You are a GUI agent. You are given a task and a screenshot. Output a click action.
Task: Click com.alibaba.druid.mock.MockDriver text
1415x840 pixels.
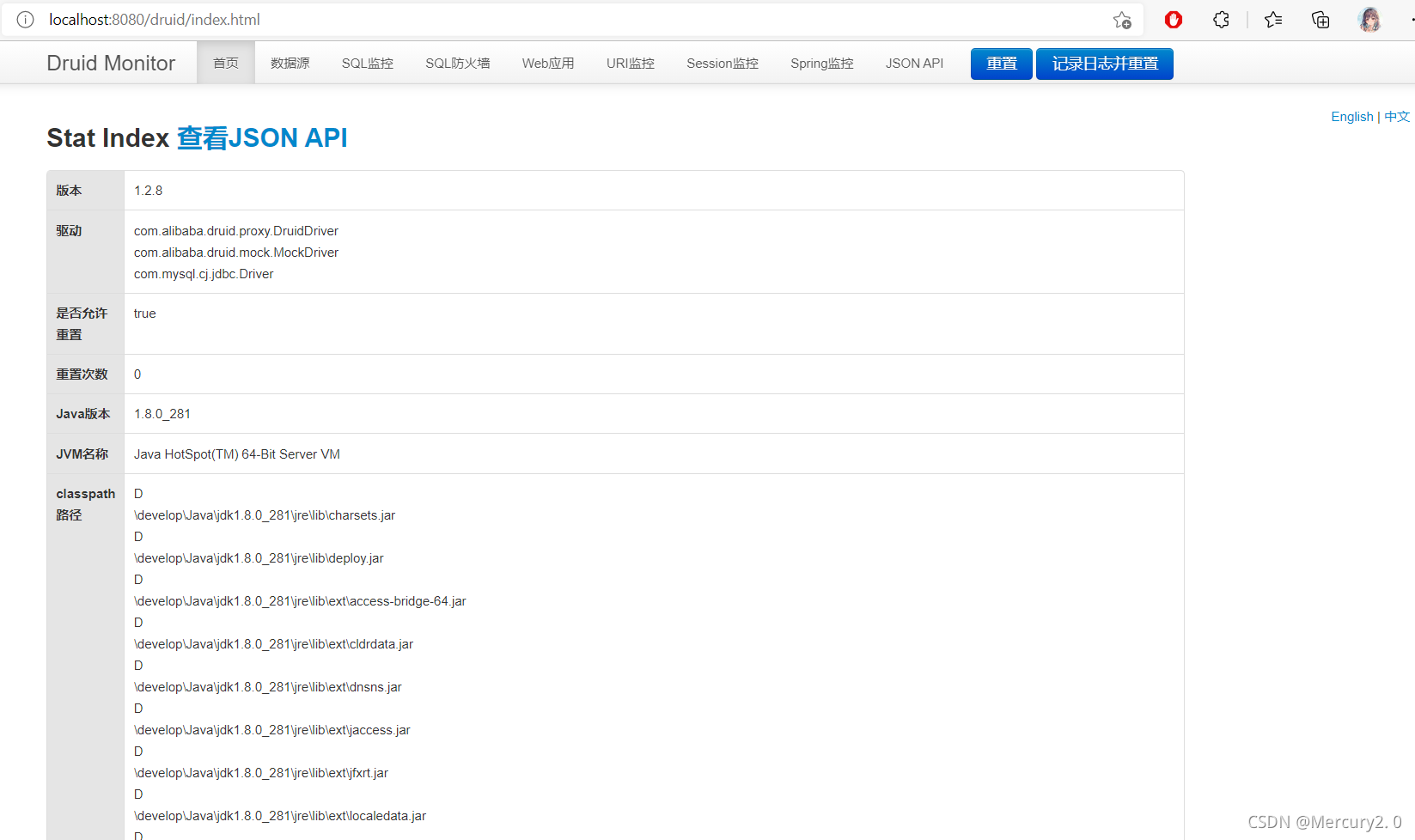click(236, 253)
